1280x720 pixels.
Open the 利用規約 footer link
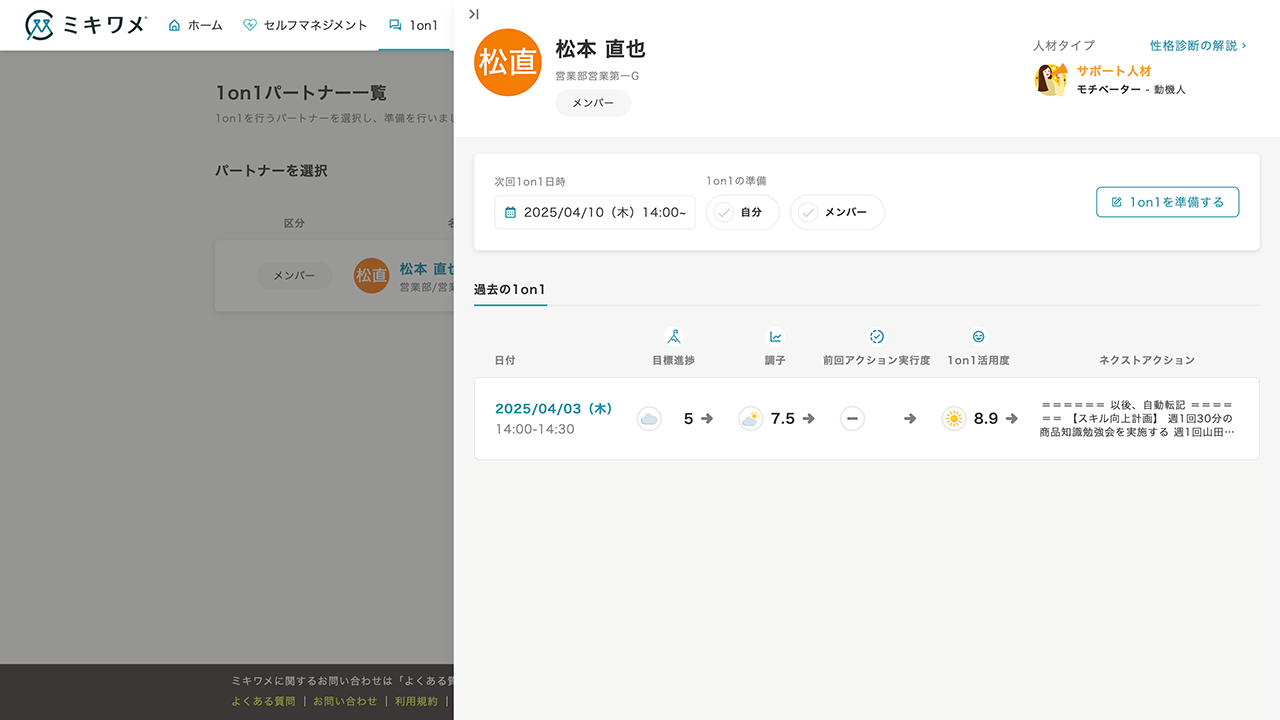pos(416,701)
